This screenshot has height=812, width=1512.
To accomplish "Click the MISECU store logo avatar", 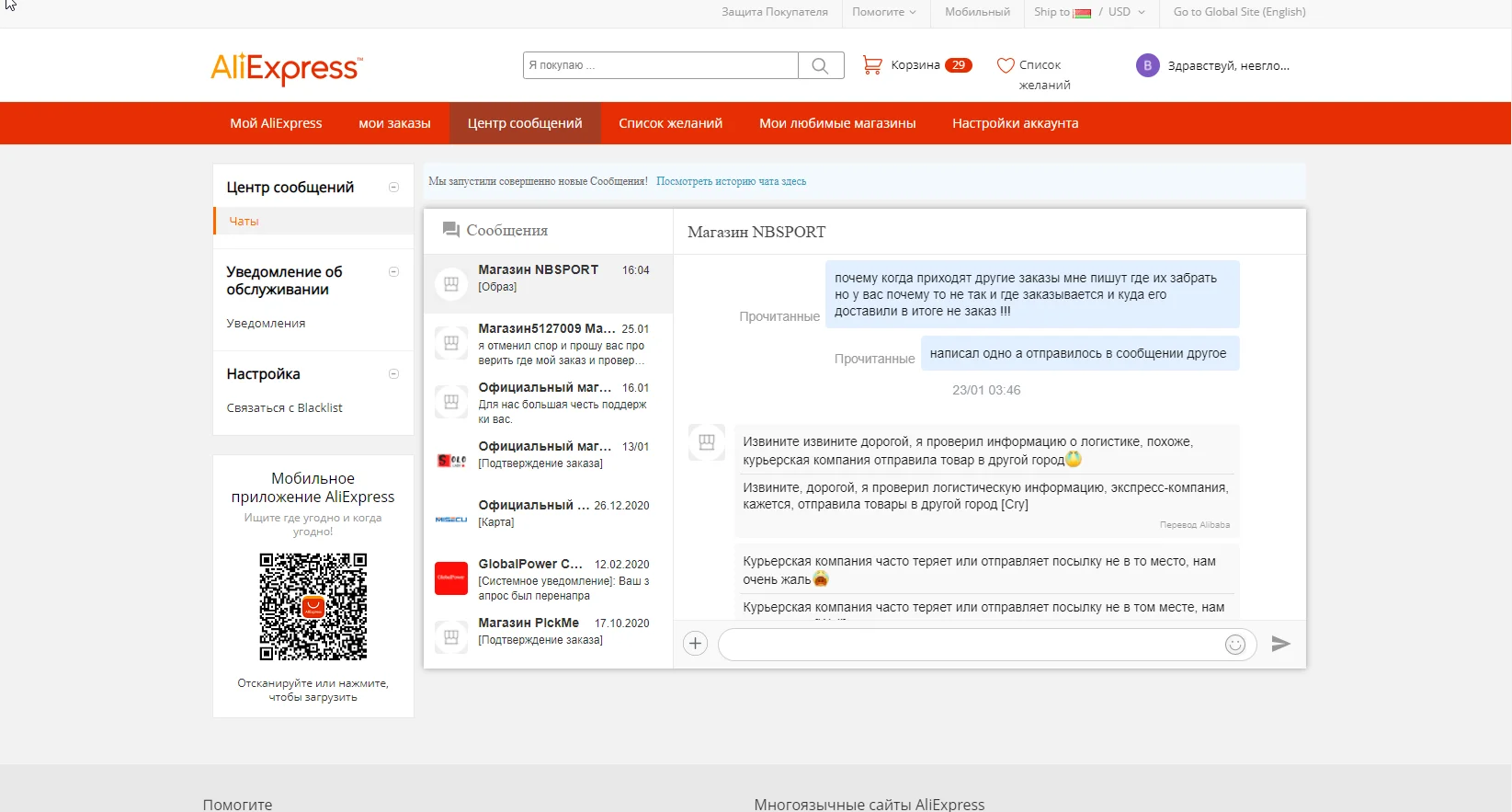I will click(x=451, y=520).
